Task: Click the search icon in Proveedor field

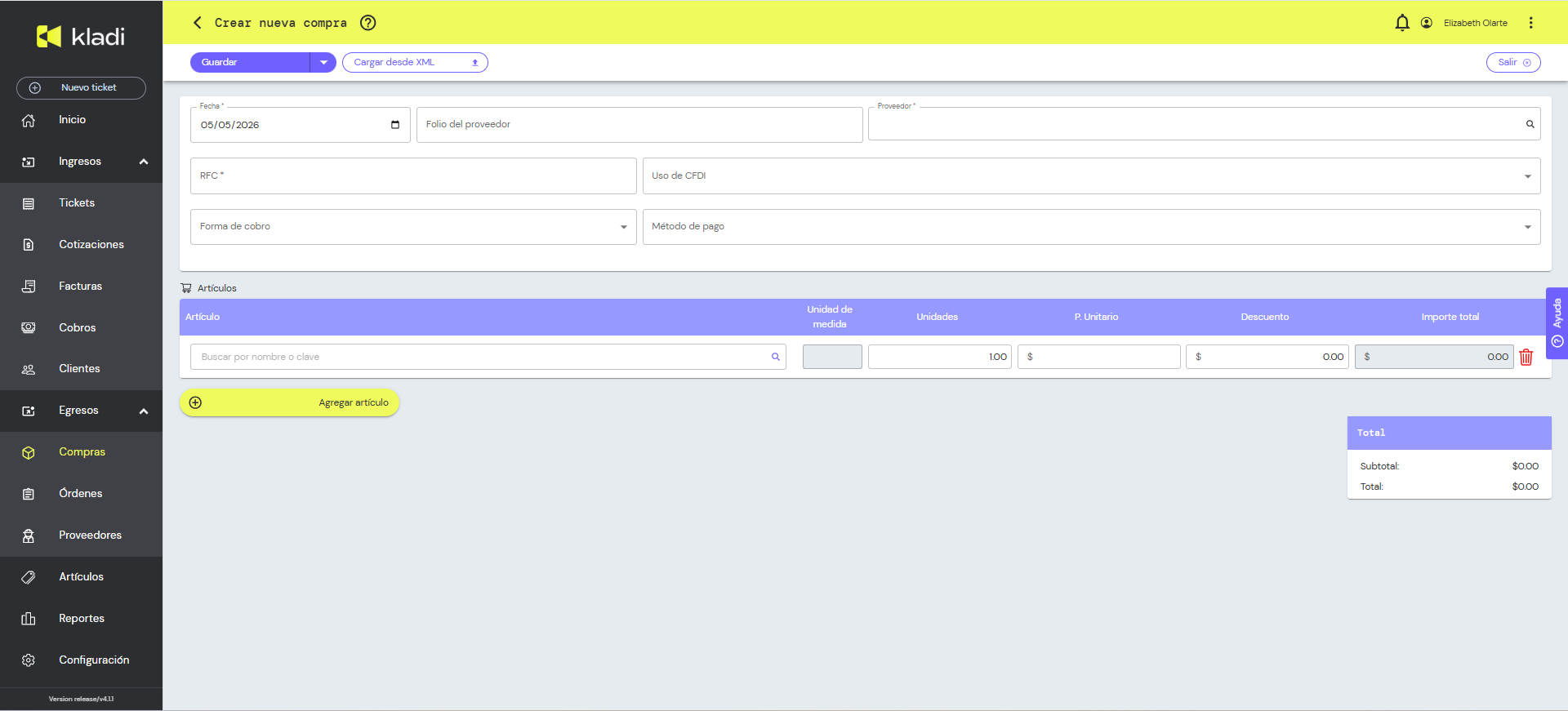Action: click(x=1530, y=124)
